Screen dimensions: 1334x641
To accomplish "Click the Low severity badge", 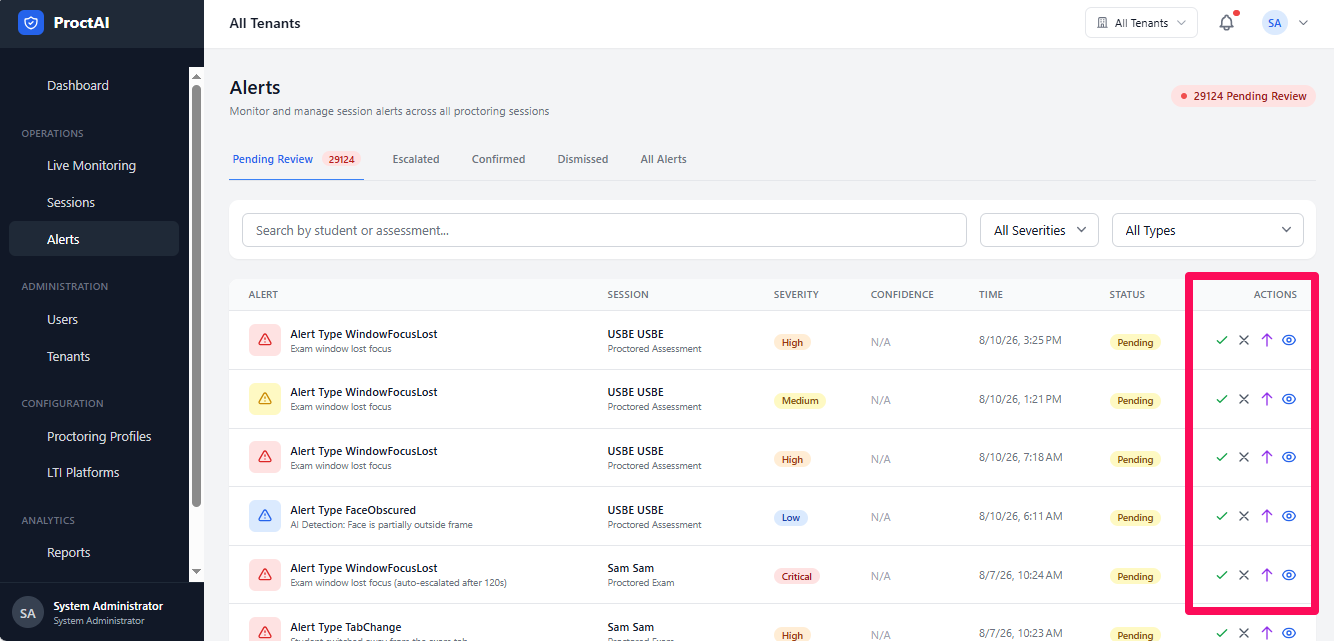I will (x=791, y=518).
